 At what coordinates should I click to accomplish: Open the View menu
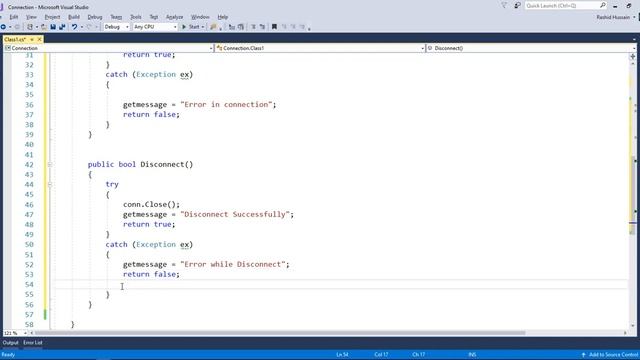[x=31, y=17]
